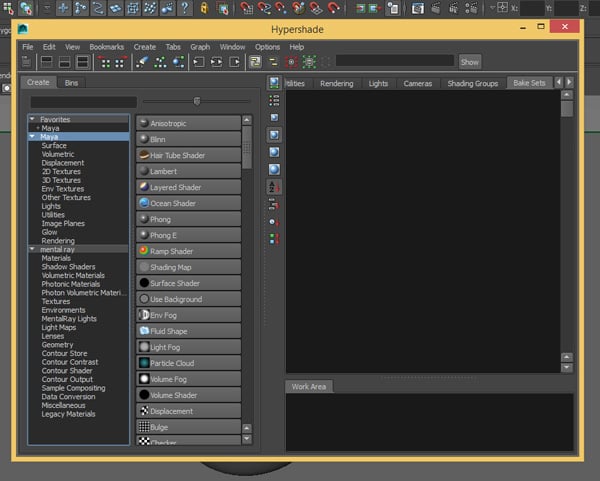
Task: Select extra large swatches view button
Action: [x=274, y=169]
